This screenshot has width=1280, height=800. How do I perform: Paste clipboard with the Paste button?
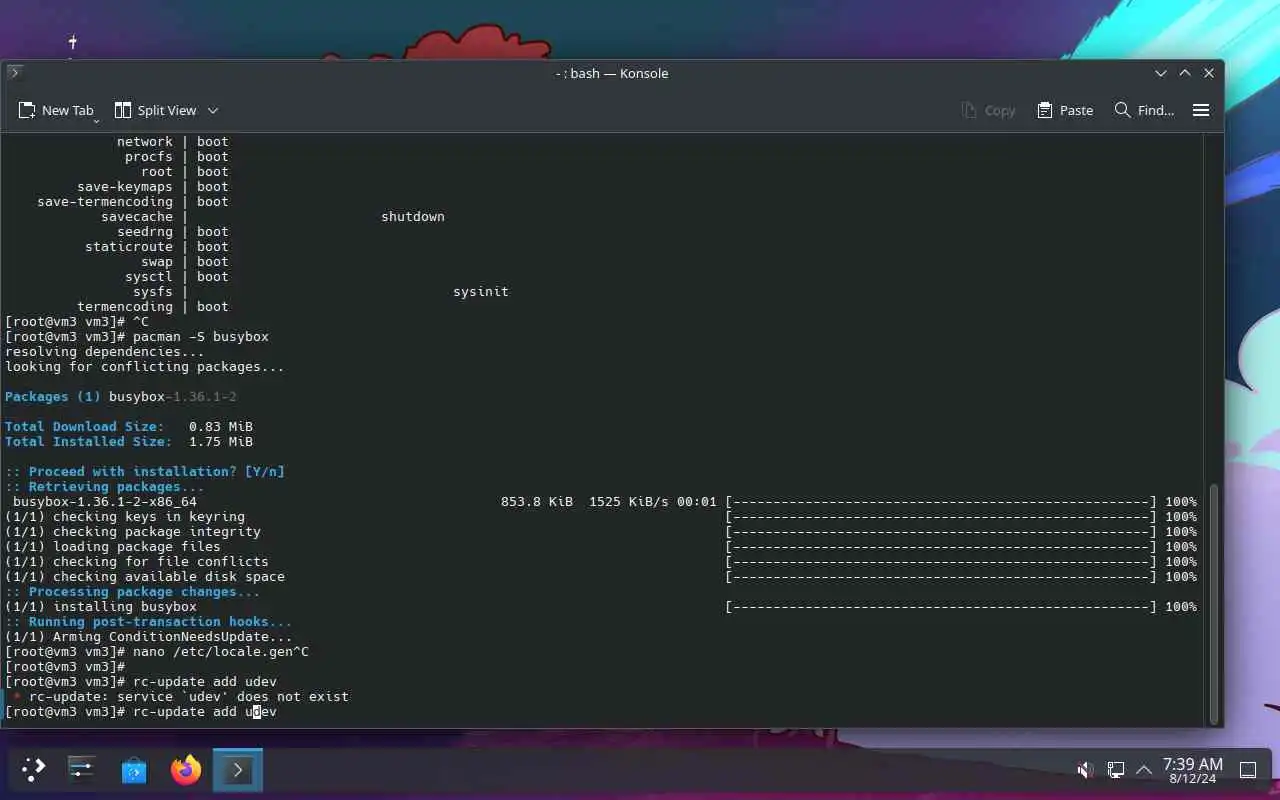coord(1065,110)
